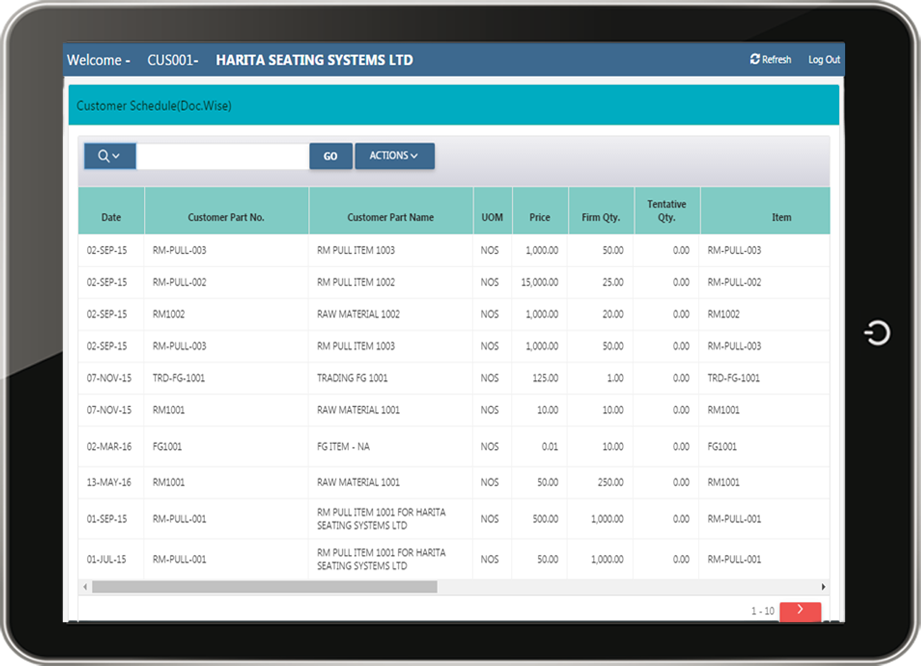Select the 0.01 price cell

tap(550, 446)
